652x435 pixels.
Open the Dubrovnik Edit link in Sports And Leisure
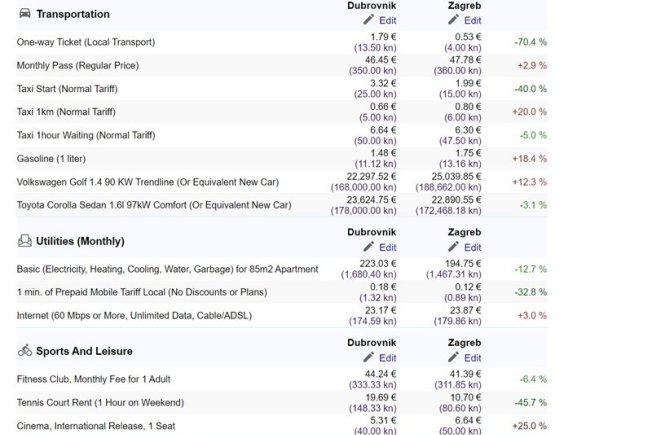[x=388, y=357]
